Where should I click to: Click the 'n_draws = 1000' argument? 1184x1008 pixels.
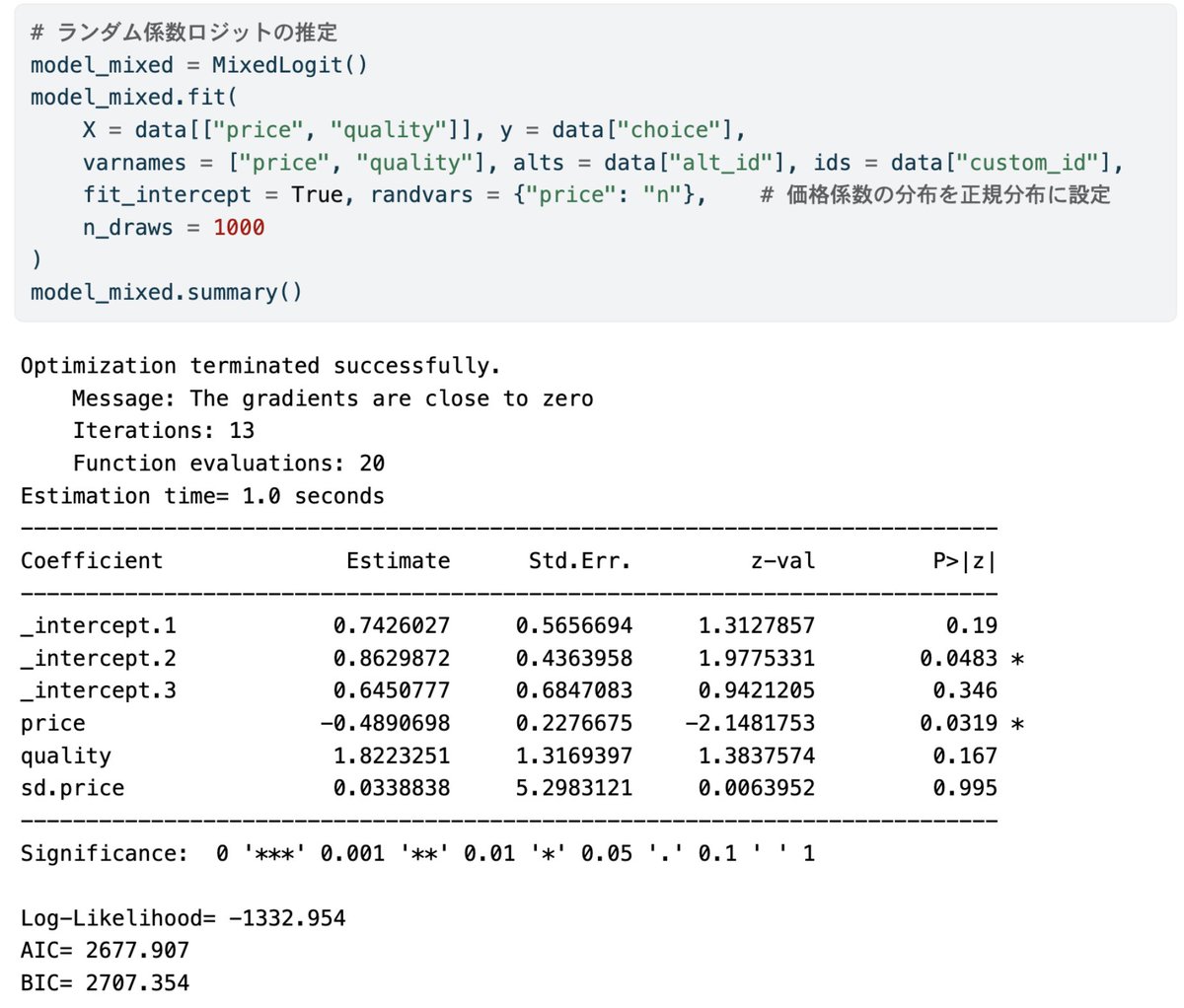pyautogui.click(x=174, y=228)
